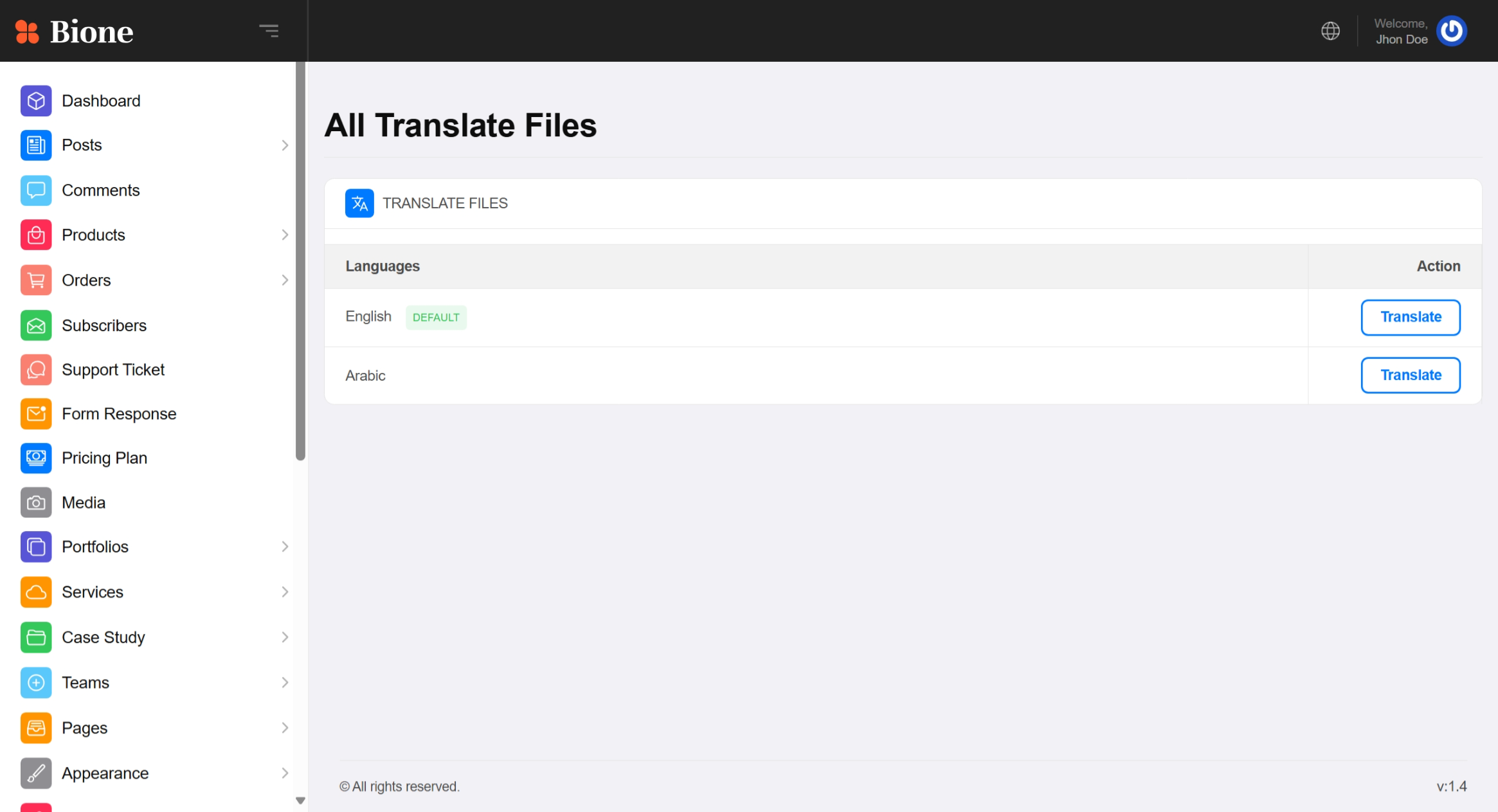Expand the Portfolios submenu chevron
Screen dimensions: 1498x812
click(285, 546)
